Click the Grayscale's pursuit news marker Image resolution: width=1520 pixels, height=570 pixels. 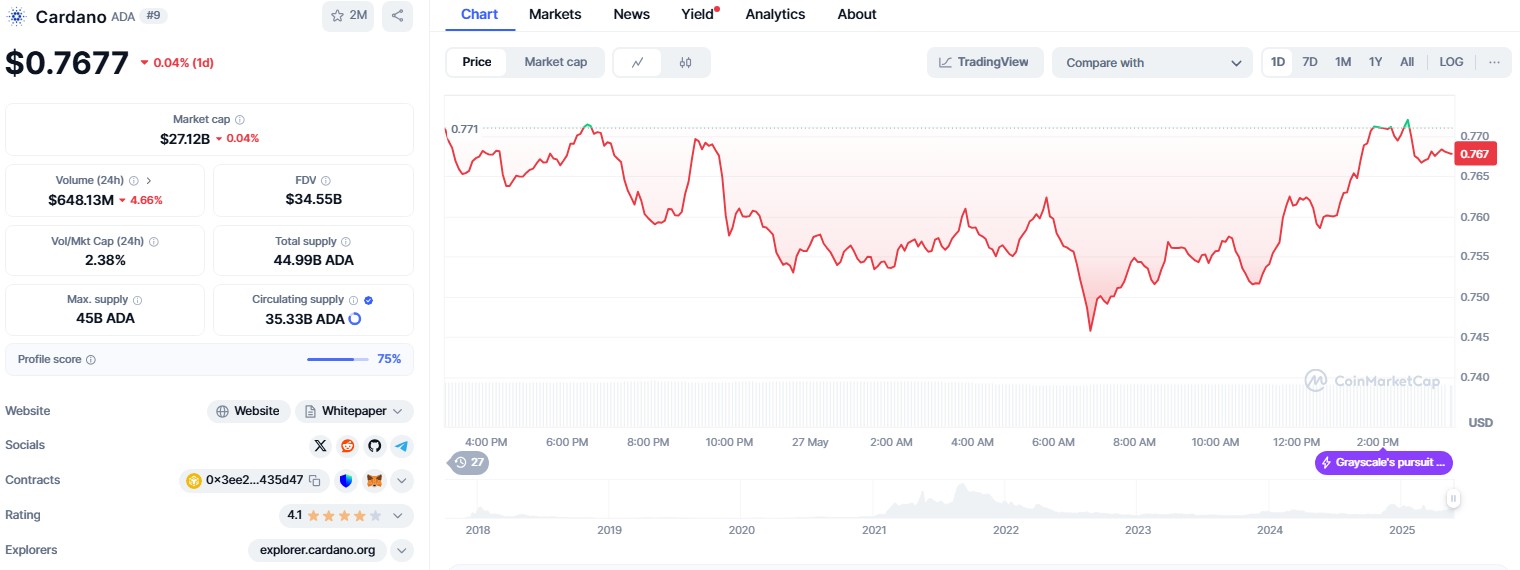click(x=1383, y=463)
